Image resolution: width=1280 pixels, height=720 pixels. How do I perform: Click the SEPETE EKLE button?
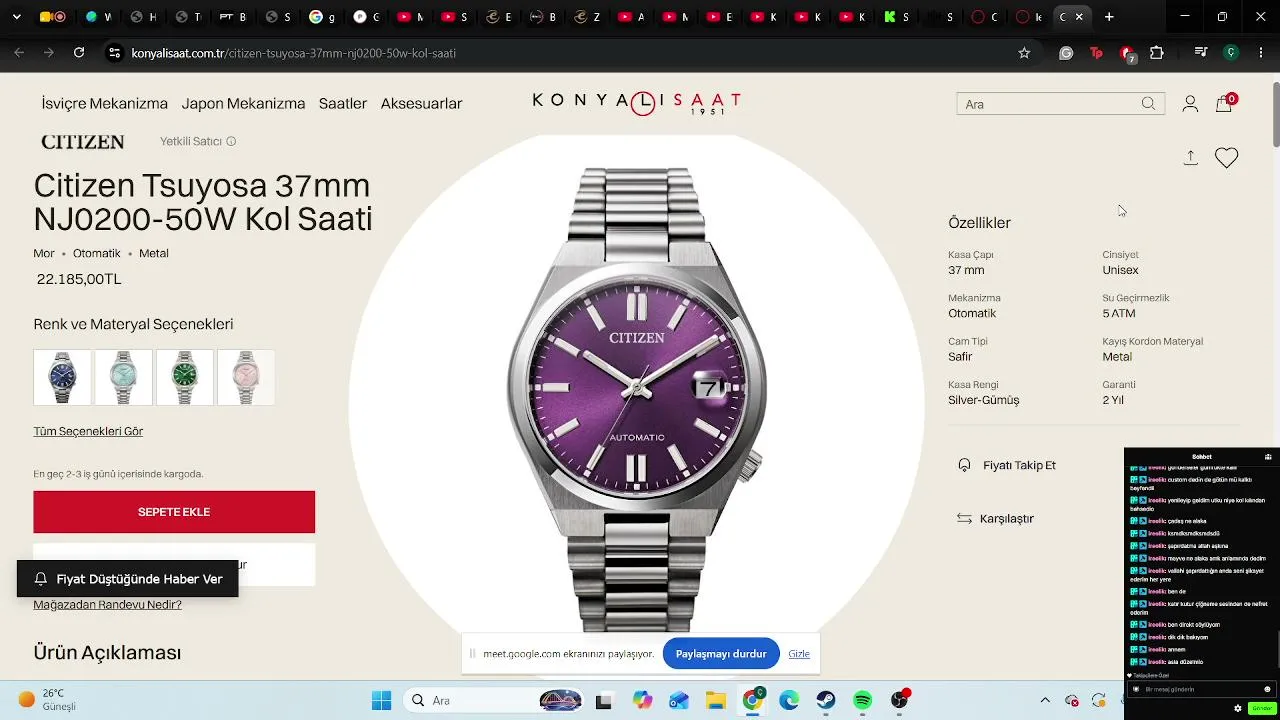coord(174,512)
